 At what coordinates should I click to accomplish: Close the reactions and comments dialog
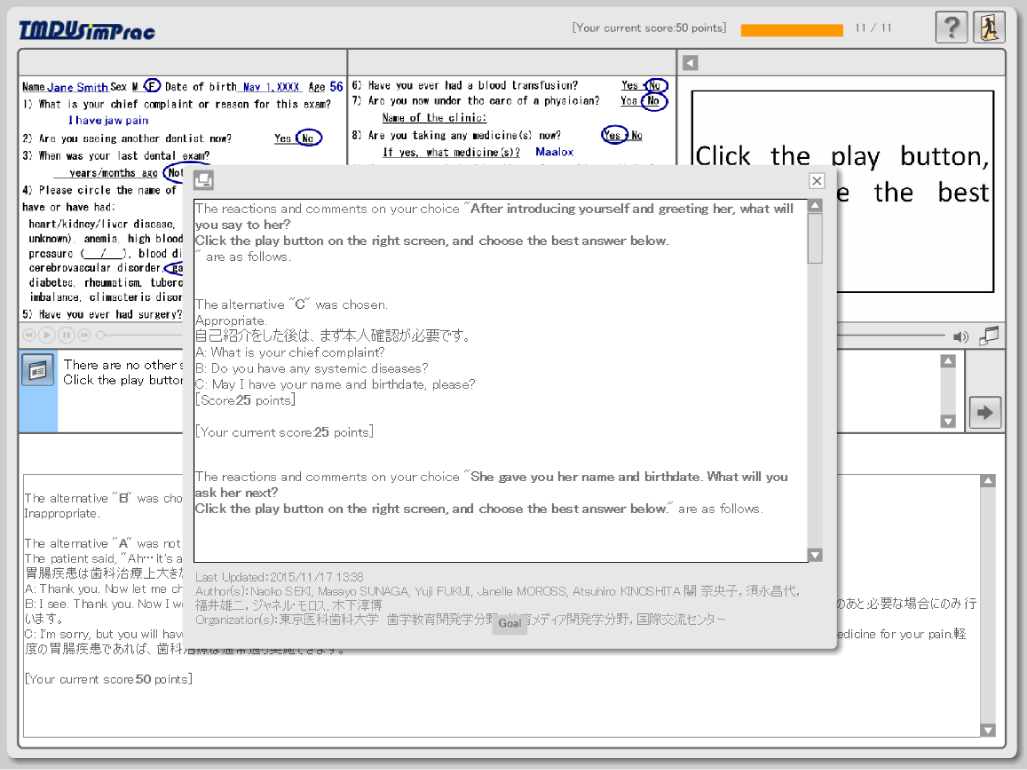[817, 180]
